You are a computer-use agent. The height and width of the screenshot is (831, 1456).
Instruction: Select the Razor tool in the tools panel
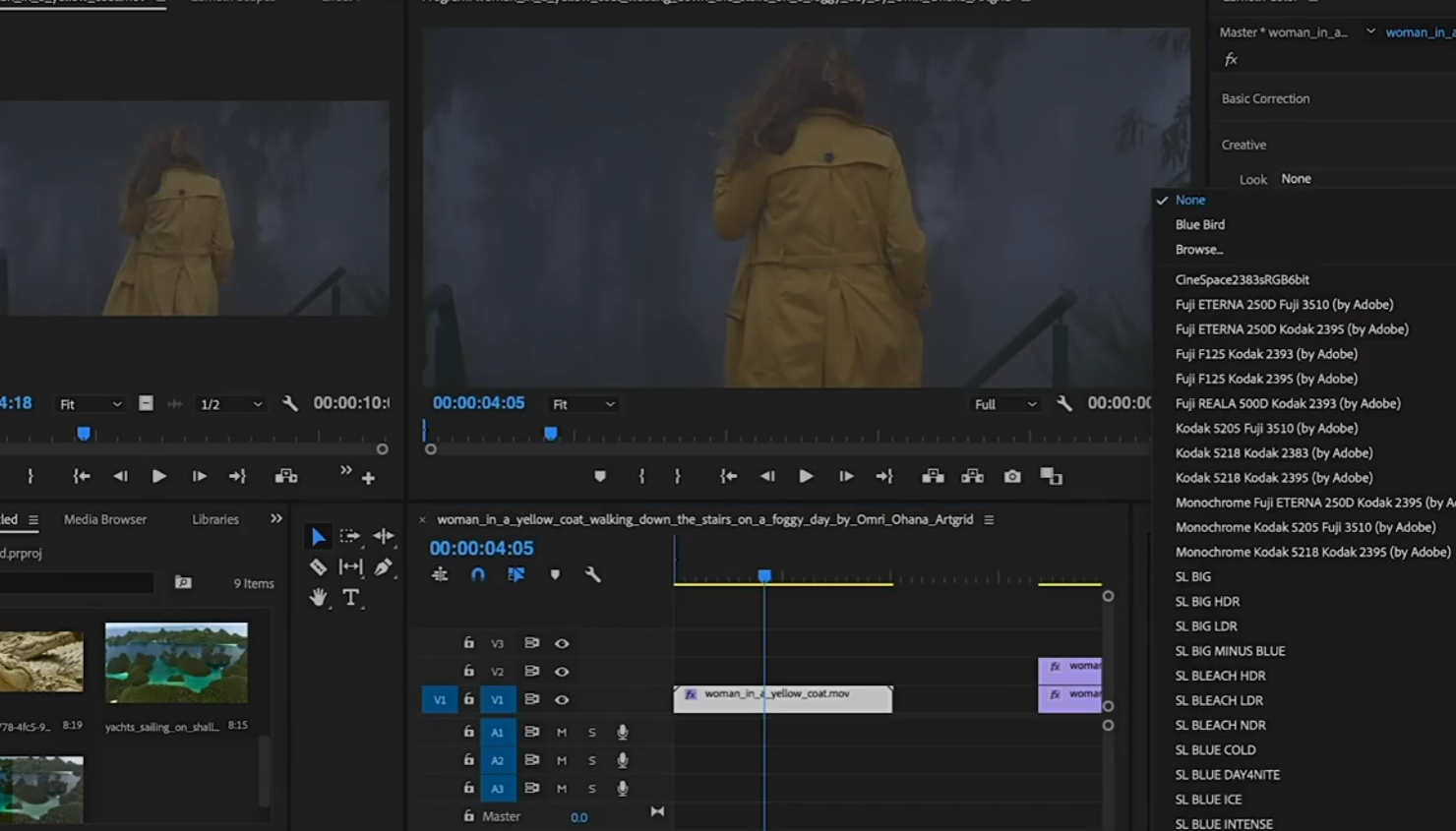click(x=318, y=566)
